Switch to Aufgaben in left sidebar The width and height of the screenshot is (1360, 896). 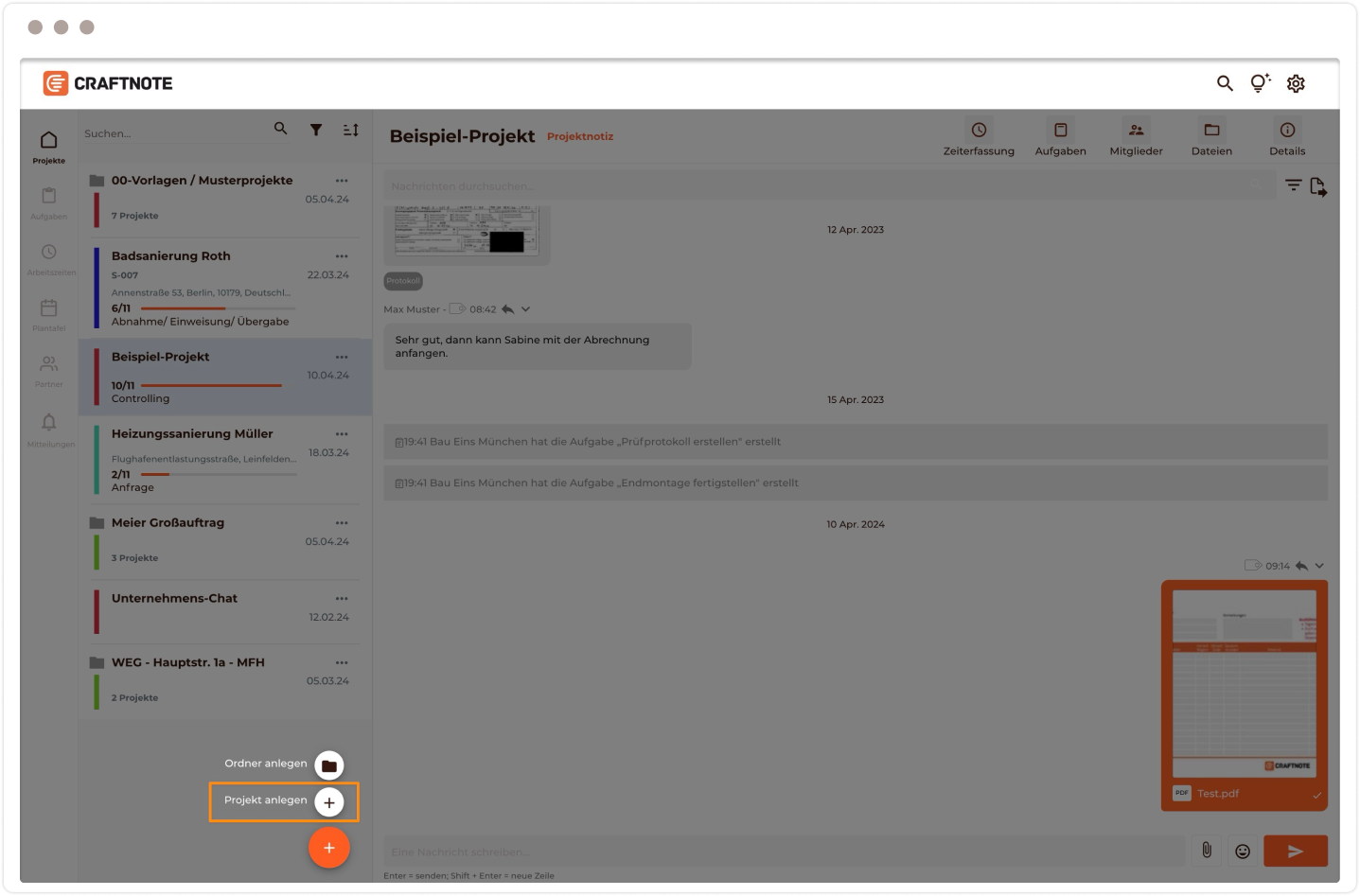point(49,202)
